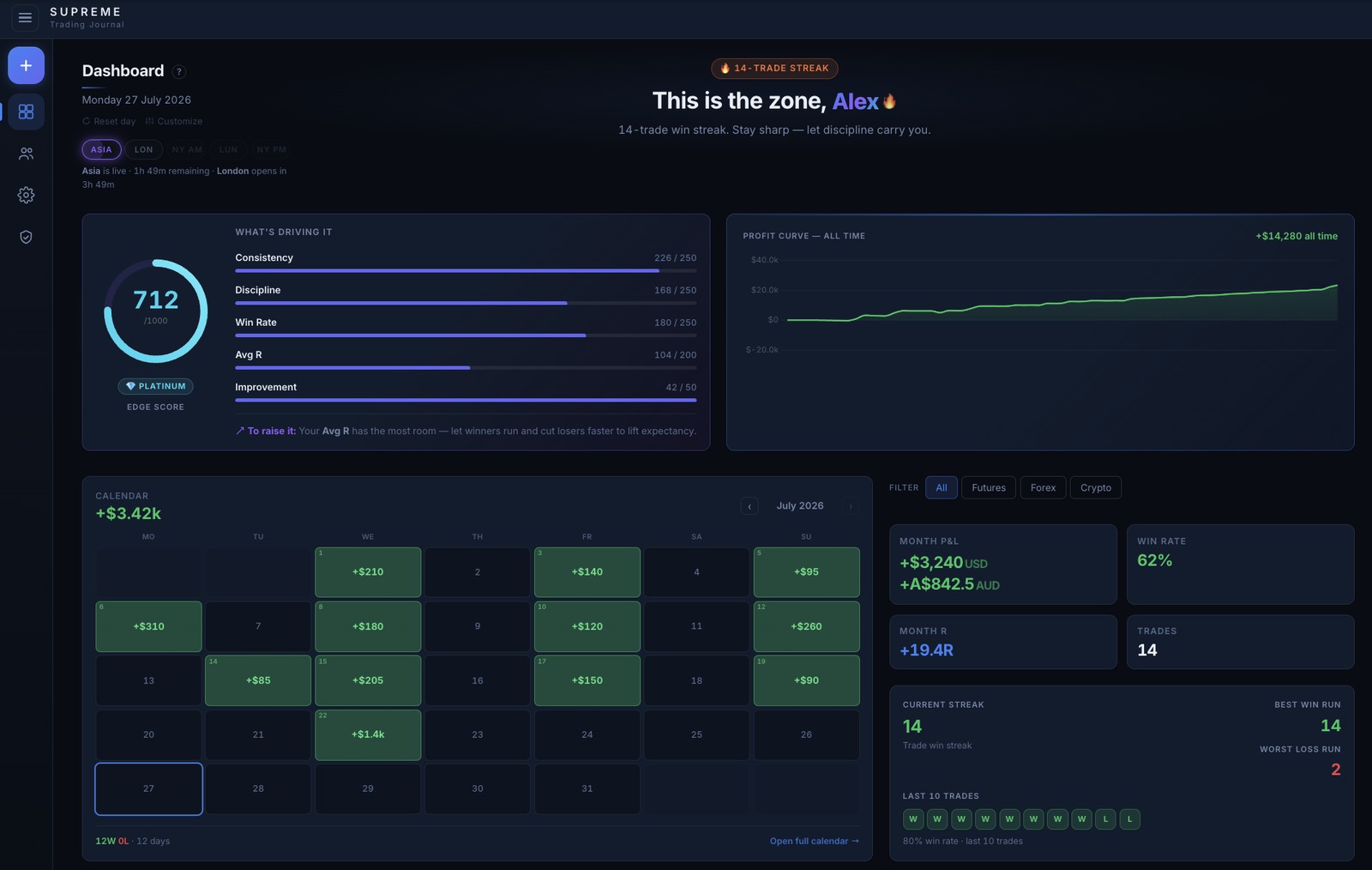
Task: Select the ASIA session pill
Action: tap(101, 149)
